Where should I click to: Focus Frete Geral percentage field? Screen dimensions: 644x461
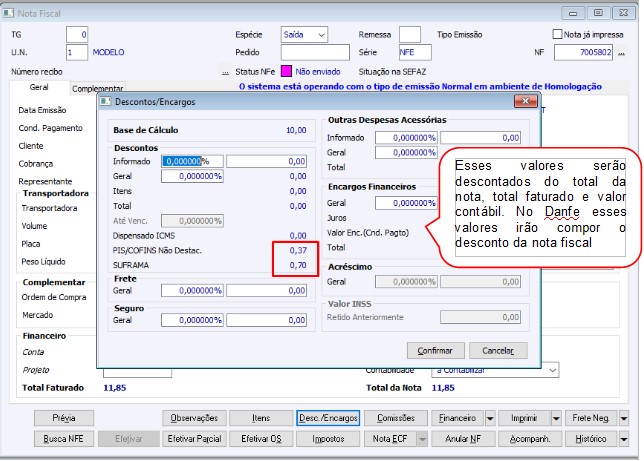tap(192, 291)
